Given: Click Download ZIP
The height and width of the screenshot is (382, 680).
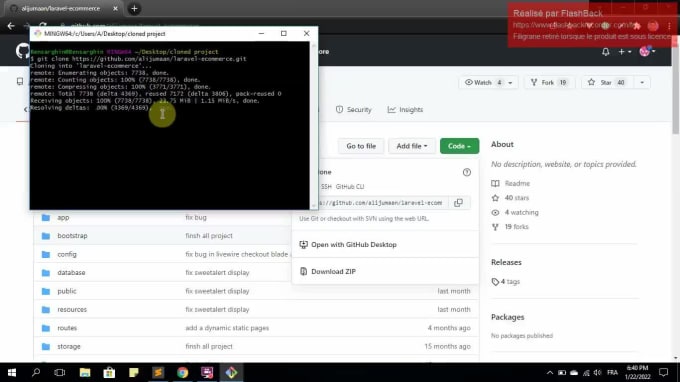Looking at the screenshot, I should coord(333,271).
